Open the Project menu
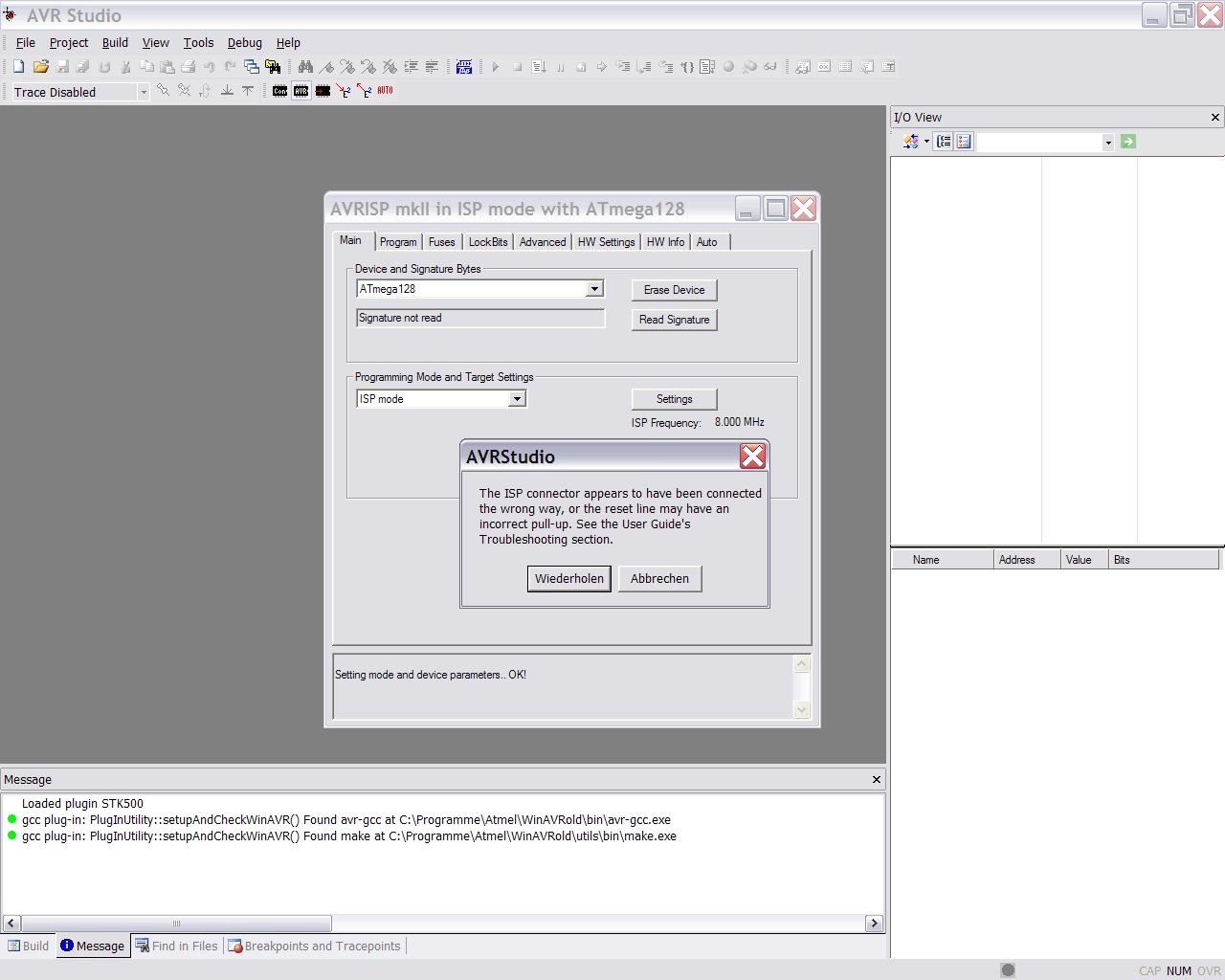Viewport: 1225px width, 980px height. pyautogui.click(x=69, y=43)
